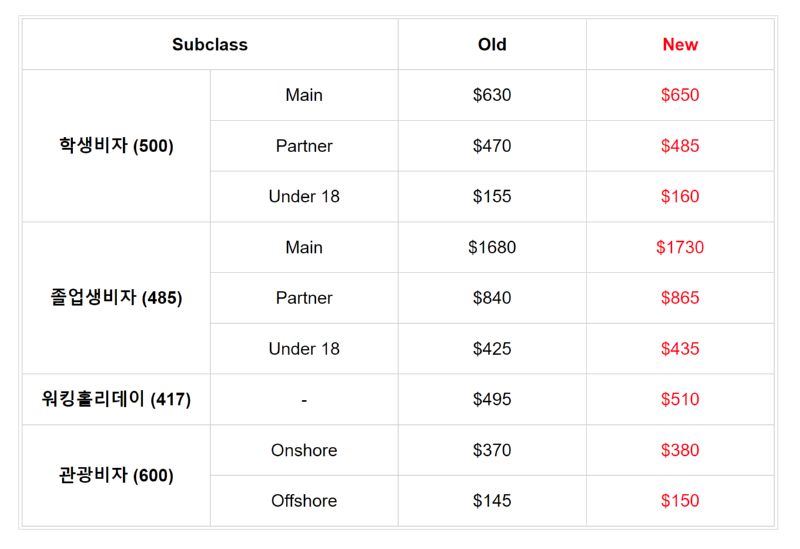Viewport: 800px width, 549px height.
Task: Click the $650 new student Main fee
Action: [x=680, y=95]
